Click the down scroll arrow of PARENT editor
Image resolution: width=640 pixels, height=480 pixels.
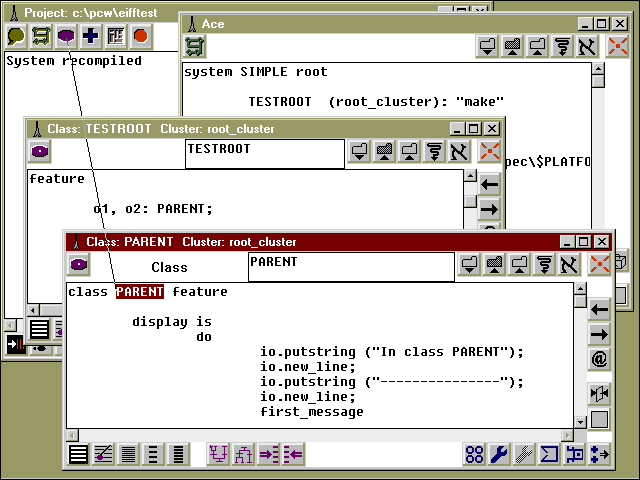[x=579, y=420]
